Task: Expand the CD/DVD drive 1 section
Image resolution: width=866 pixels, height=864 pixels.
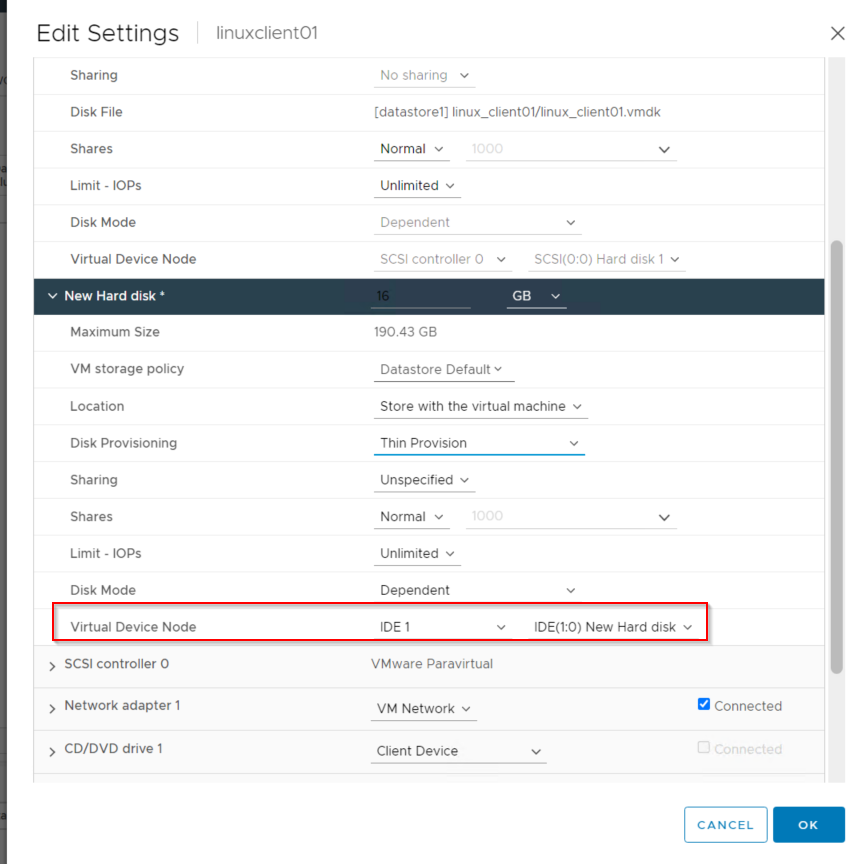Action: 52,751
